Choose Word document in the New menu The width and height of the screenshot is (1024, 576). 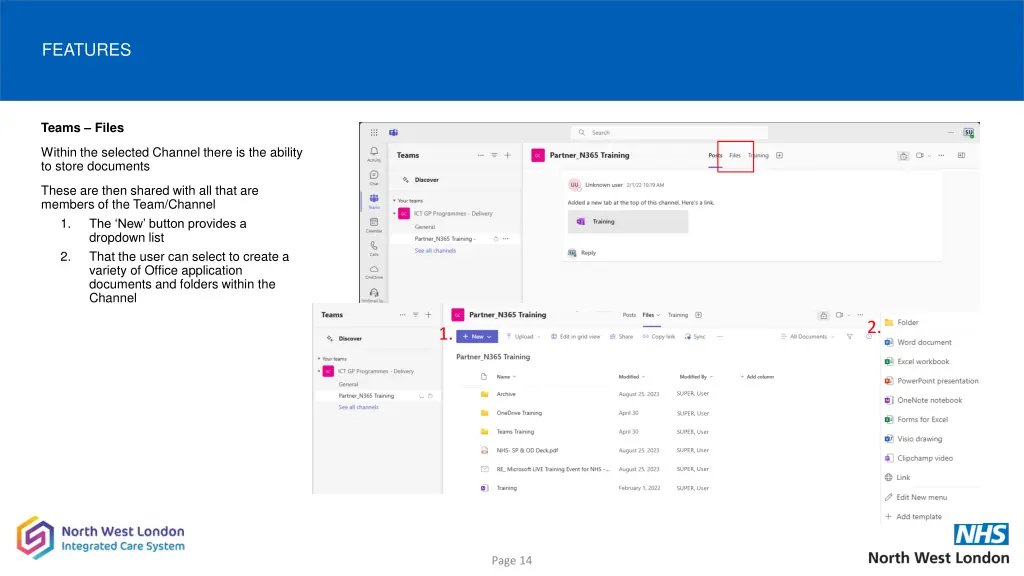click(x=924, y=342)
